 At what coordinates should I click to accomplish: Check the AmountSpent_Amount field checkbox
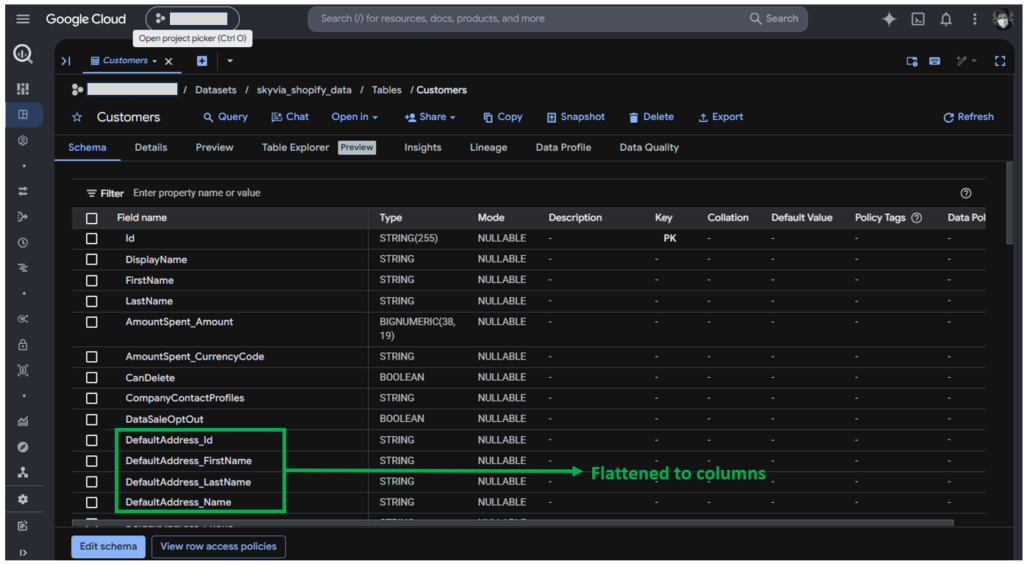[x=91, y=322]
